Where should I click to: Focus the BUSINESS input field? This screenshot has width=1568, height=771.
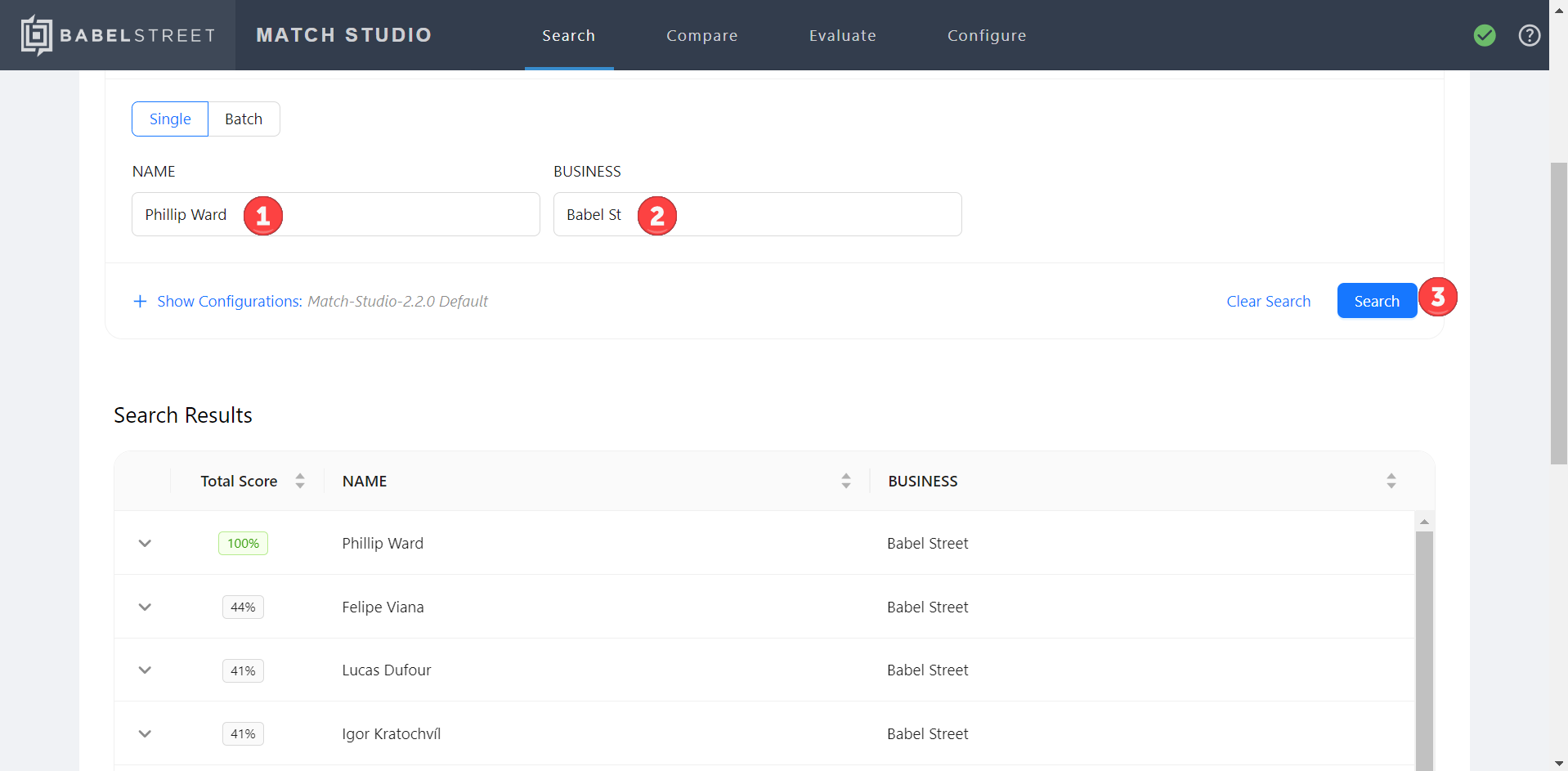[758, 214]
